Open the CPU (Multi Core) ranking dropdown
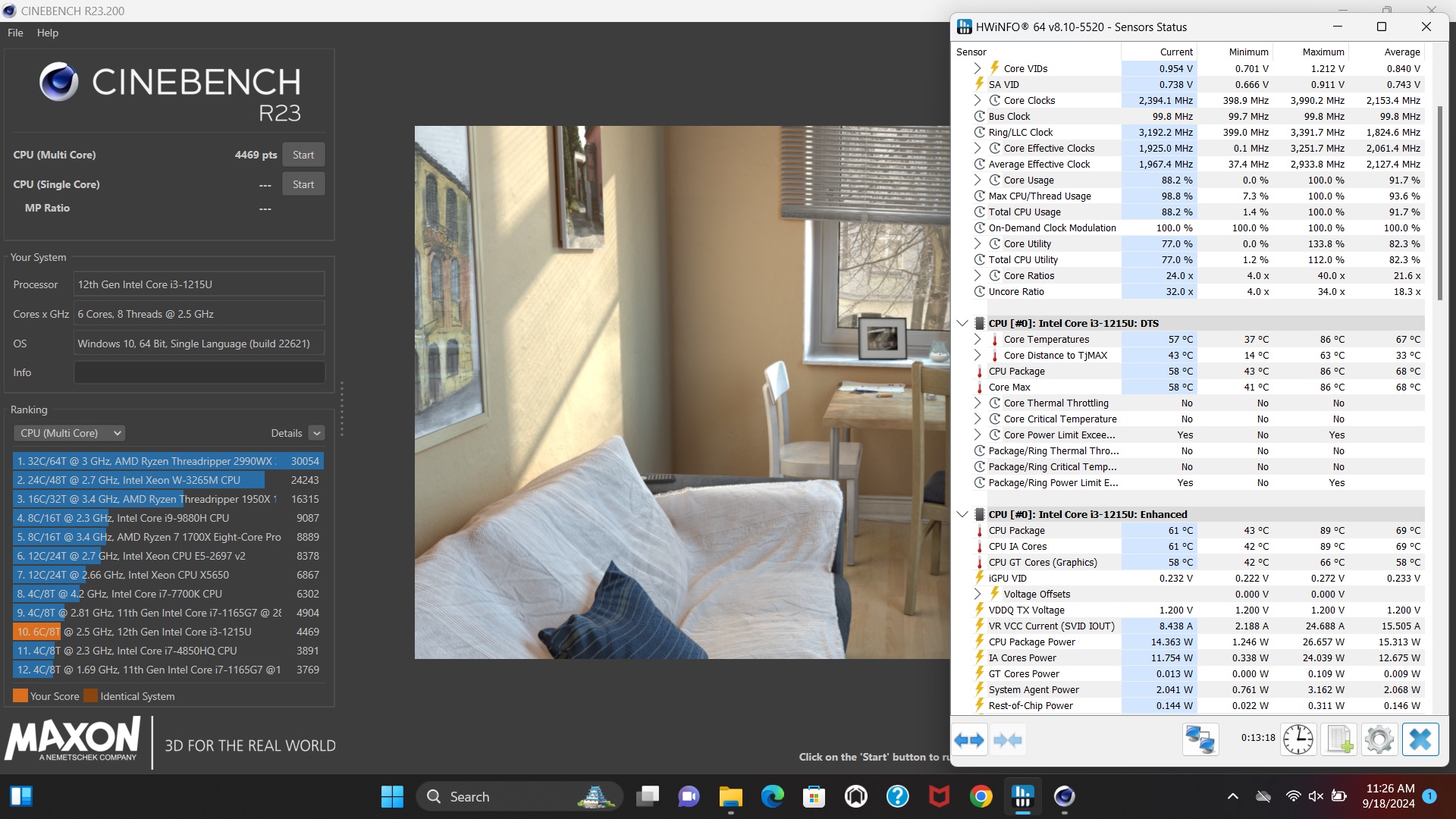1456x819 pixels. tap(70, 433)
